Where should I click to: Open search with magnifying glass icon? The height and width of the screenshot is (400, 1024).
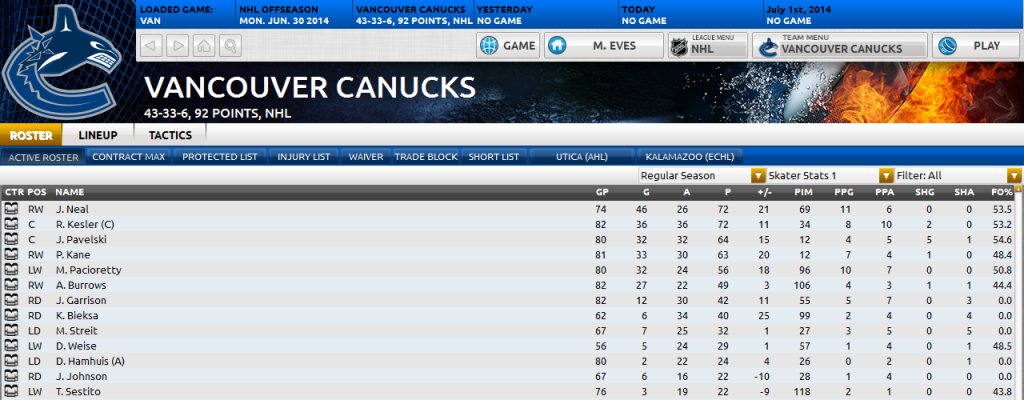point(231,46)
